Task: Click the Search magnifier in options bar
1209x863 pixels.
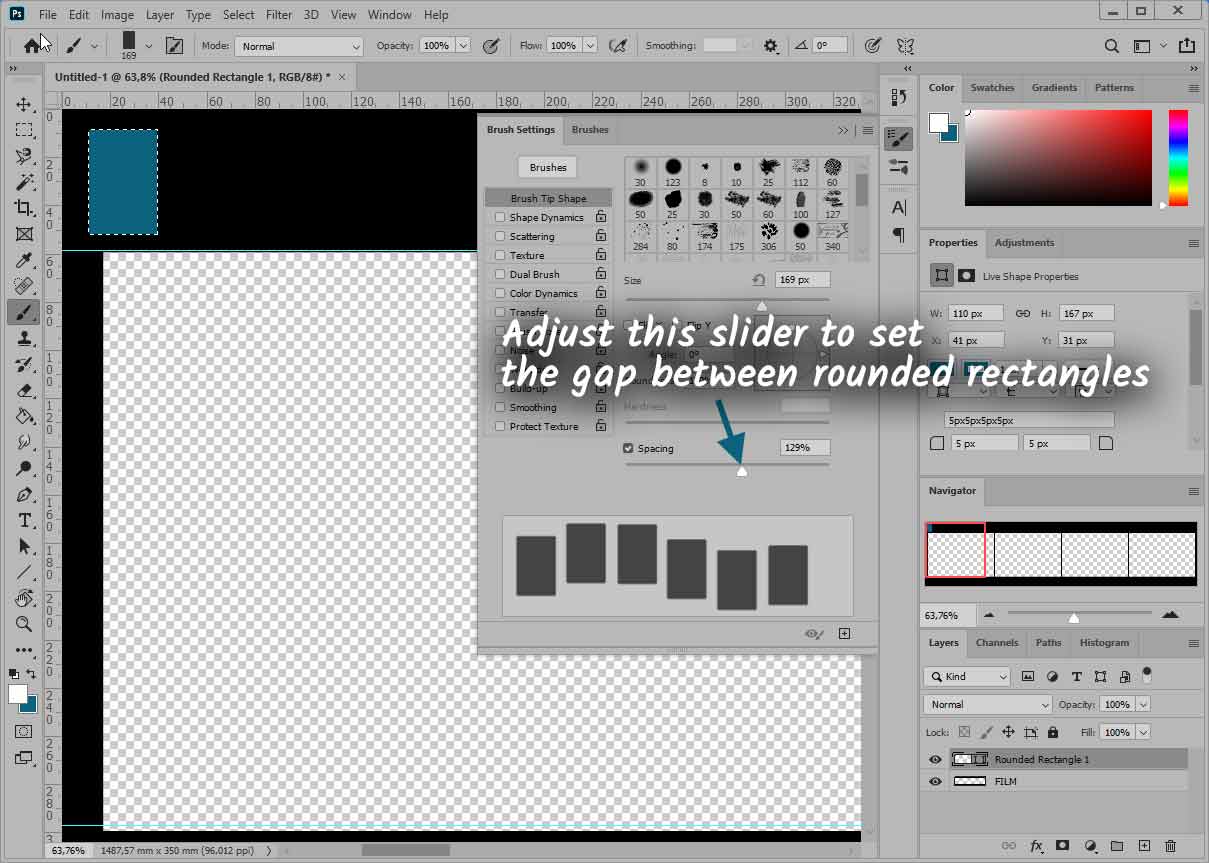Action: [1111, 45]
